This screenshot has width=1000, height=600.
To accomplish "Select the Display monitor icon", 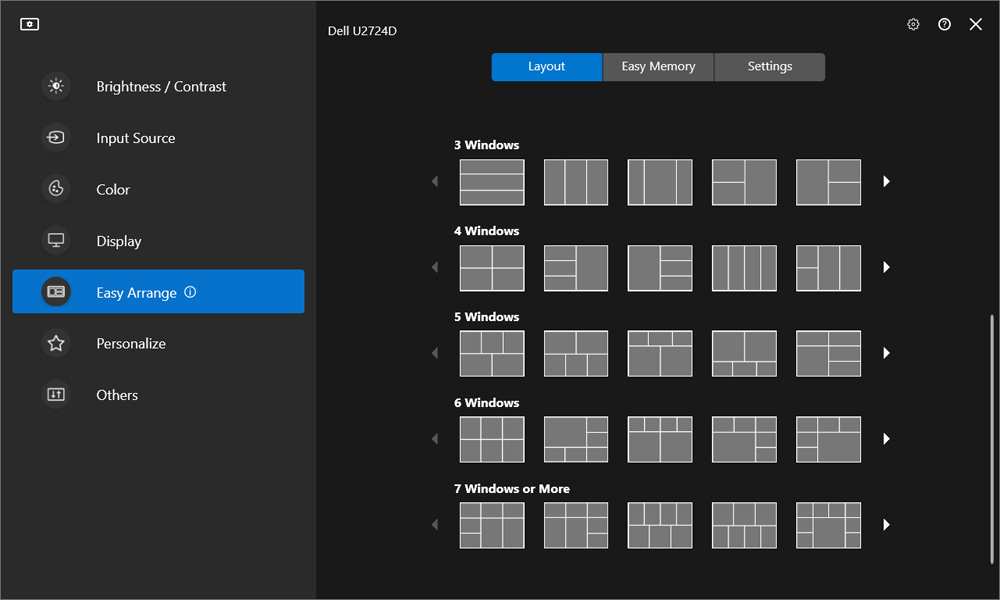I will click(x=56, y=240).
